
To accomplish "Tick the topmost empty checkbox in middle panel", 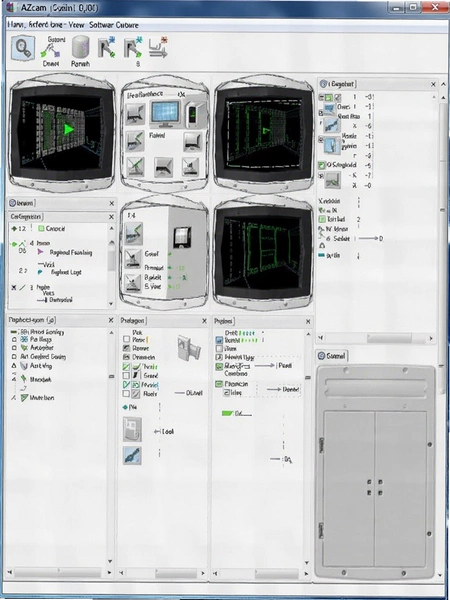I will coord(126,339).
